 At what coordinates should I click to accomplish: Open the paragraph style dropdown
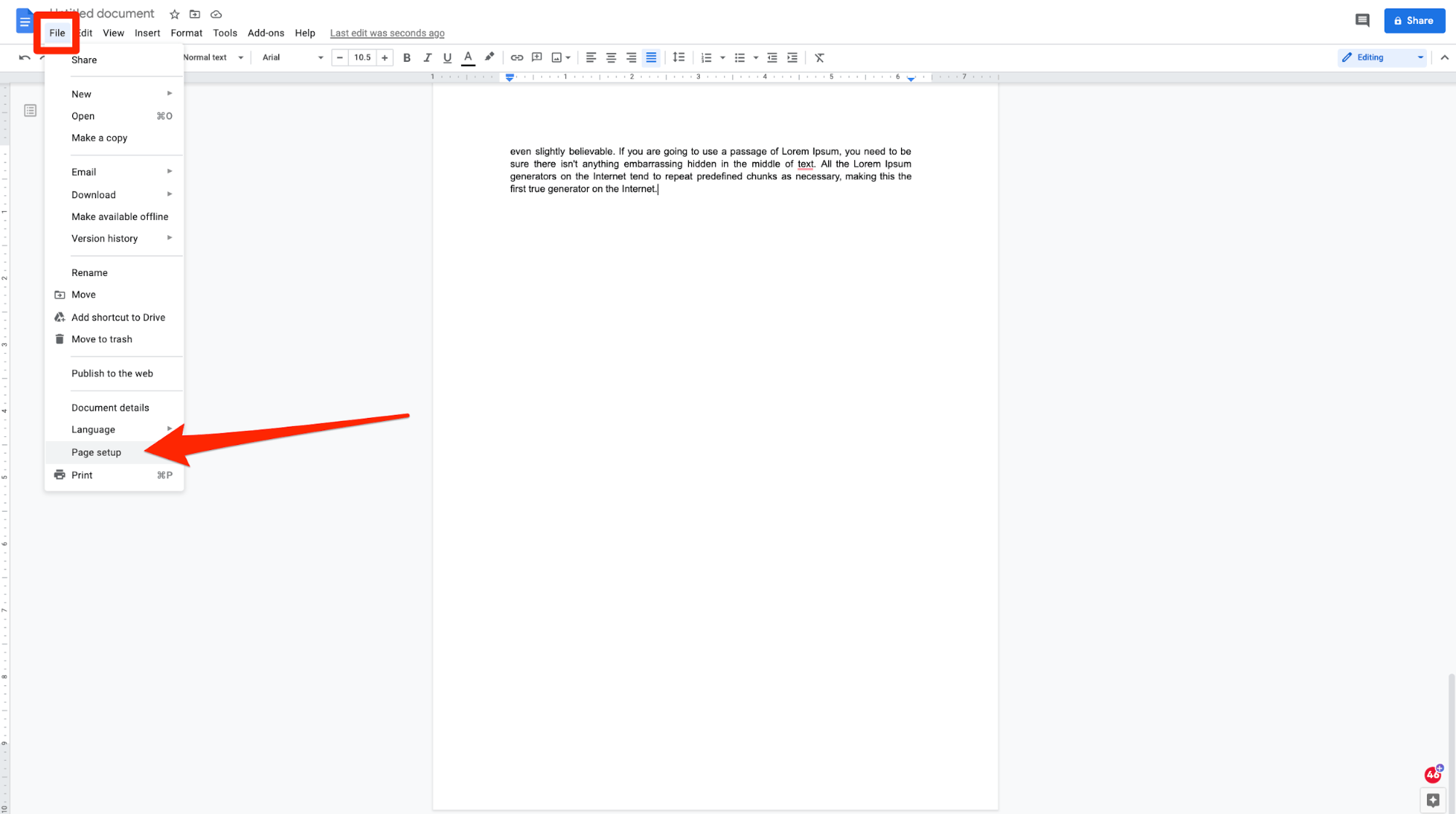(x=213, y=57)
